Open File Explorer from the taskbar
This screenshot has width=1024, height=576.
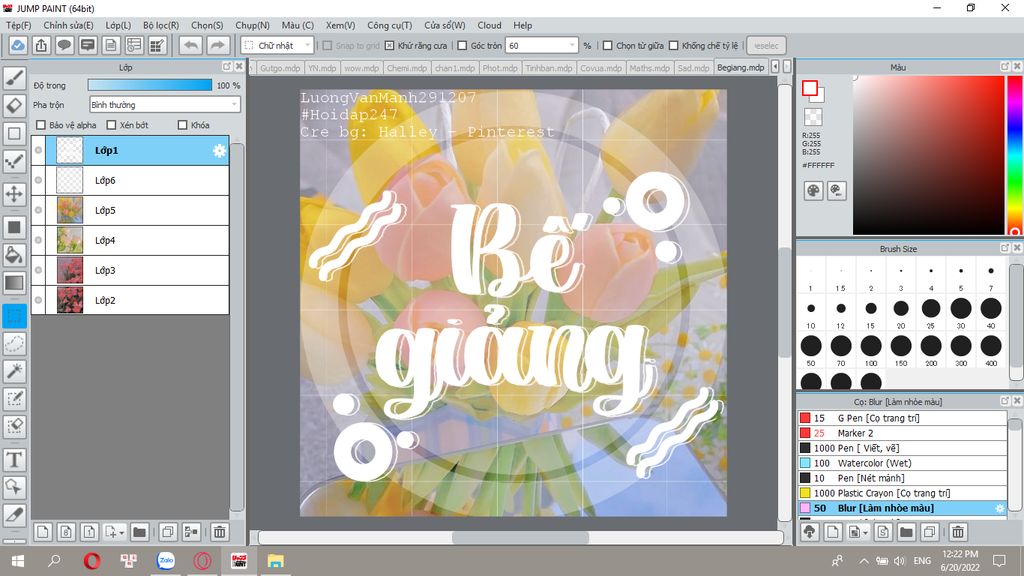coord(276,560)
